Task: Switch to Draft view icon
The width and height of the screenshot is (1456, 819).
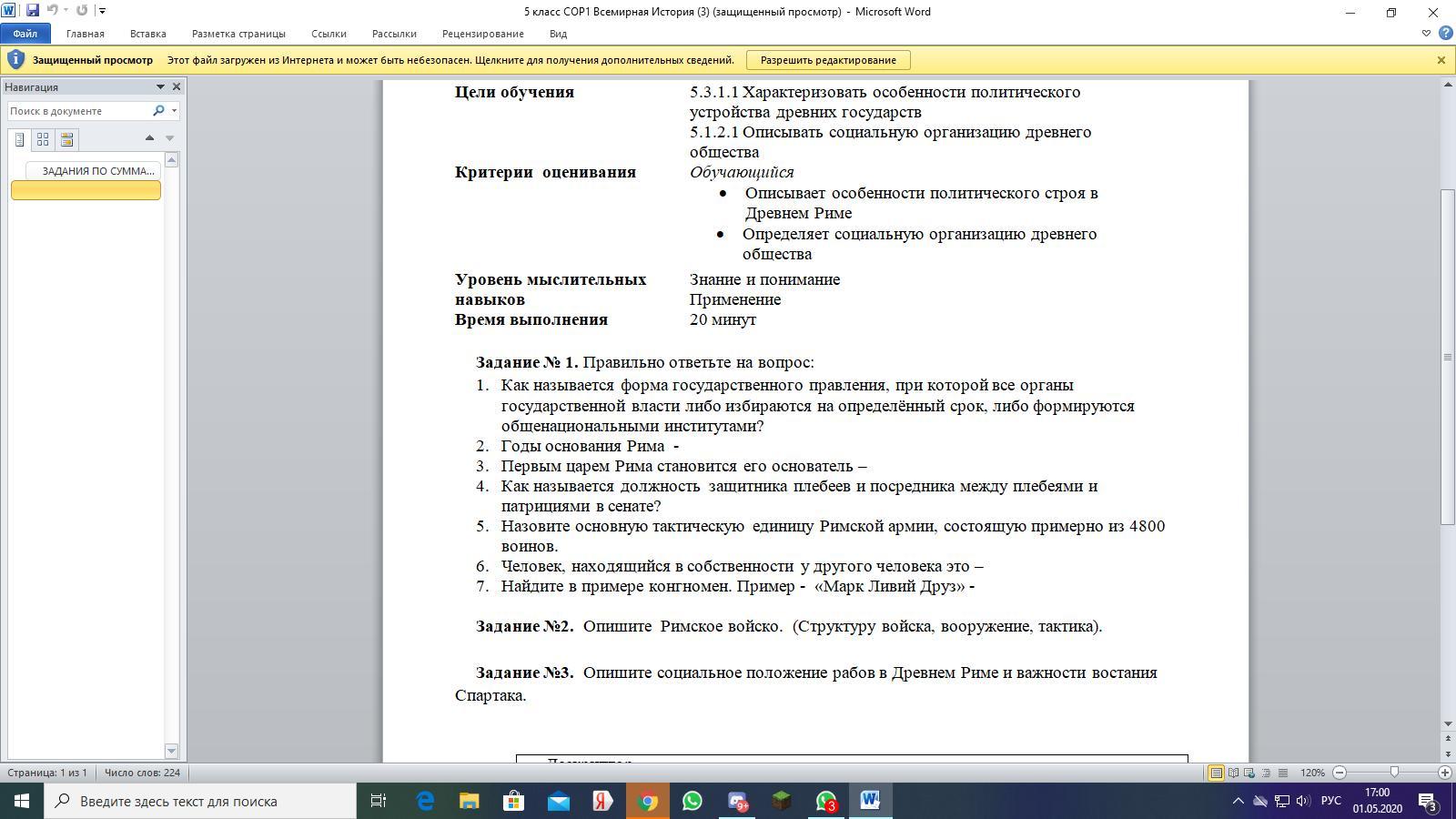Action: [x=1283, y=773]
